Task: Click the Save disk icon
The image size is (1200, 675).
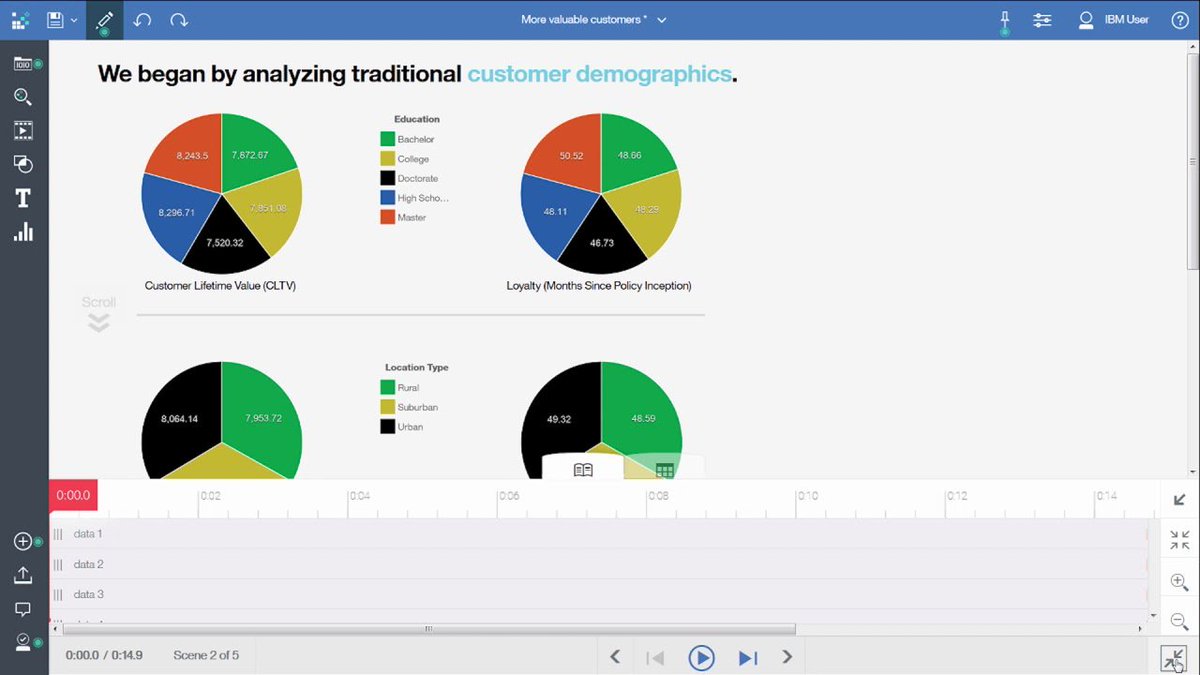Action: [x=56, y=19]
